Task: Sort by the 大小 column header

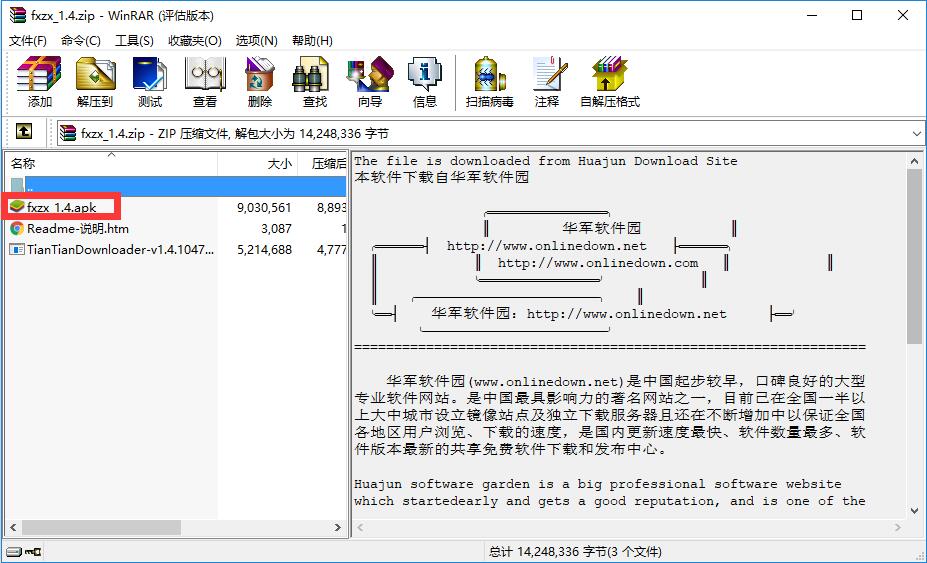Action: [x=257, y=164]
